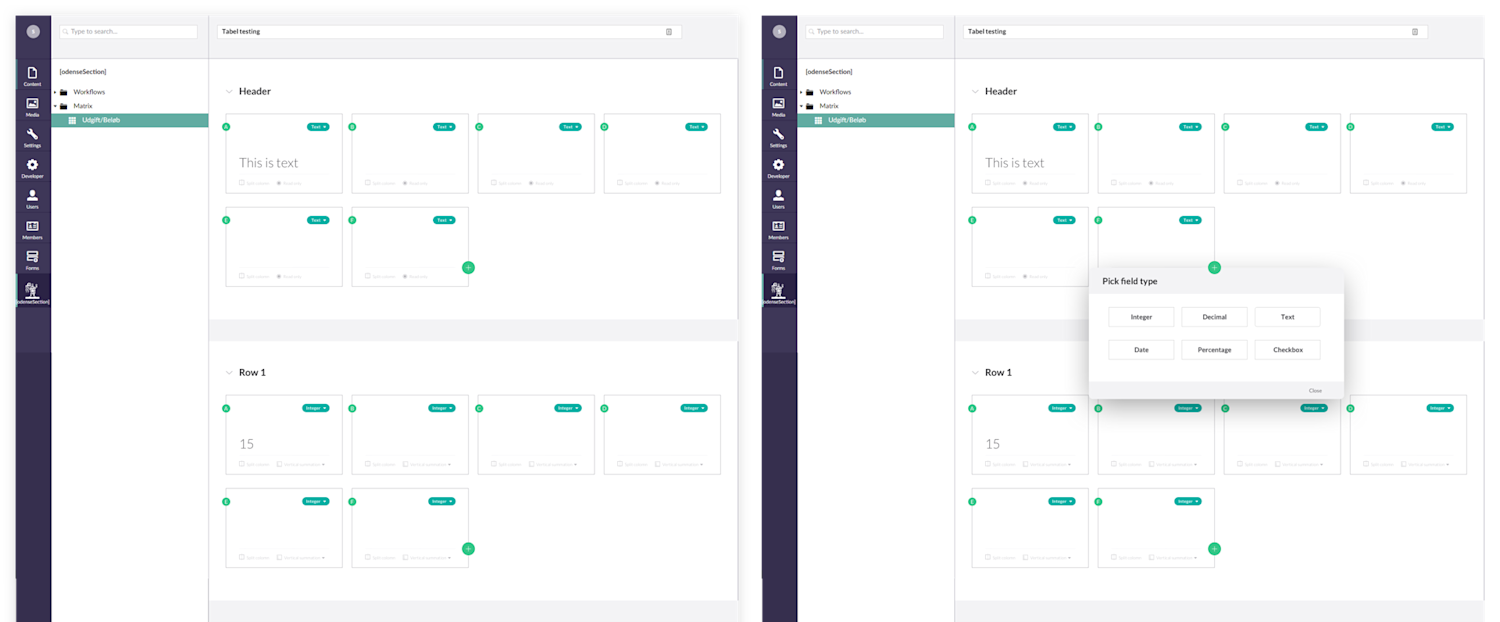
Task: Select Matrix tree item, Pick field type screenshot
Action: pos(829,106)
